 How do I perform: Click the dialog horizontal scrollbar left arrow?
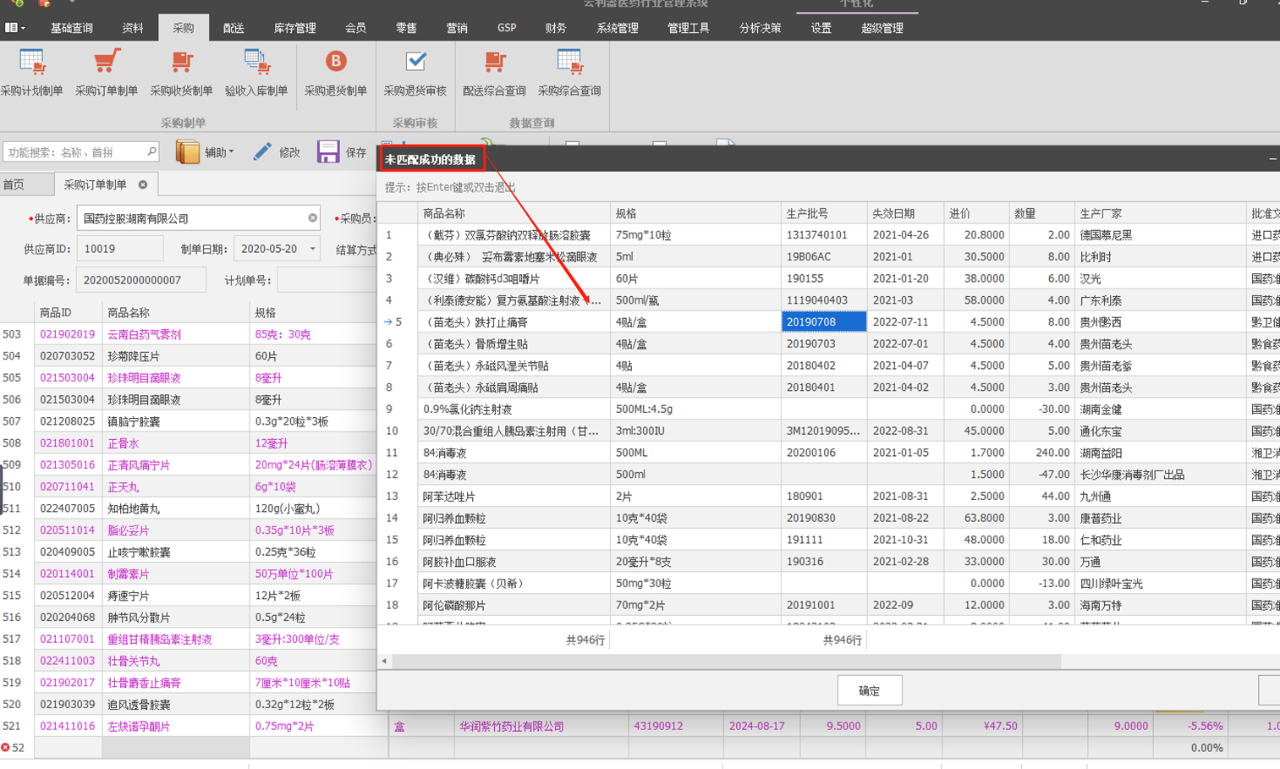pos(384,661)
